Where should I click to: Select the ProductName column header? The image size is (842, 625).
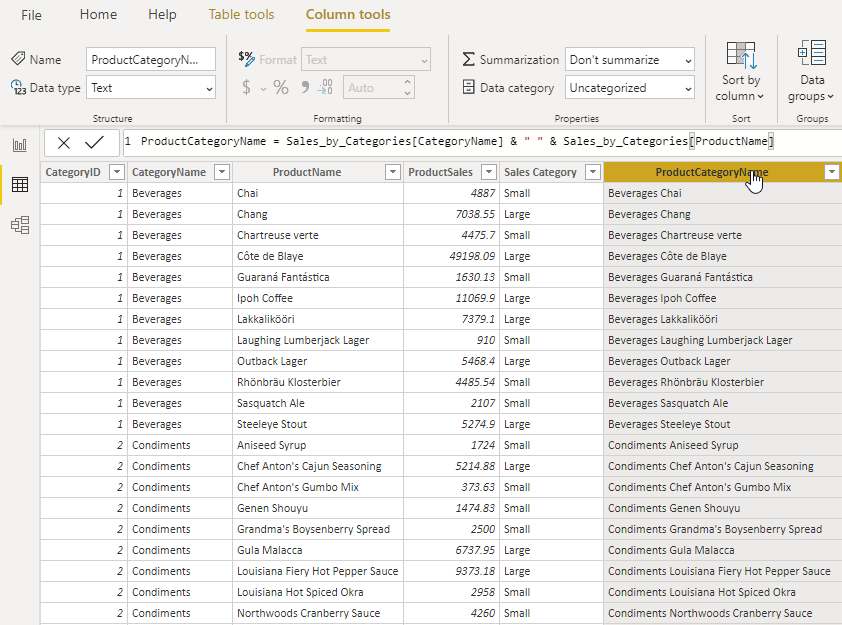pyautogui.click(x=306, y=172)
